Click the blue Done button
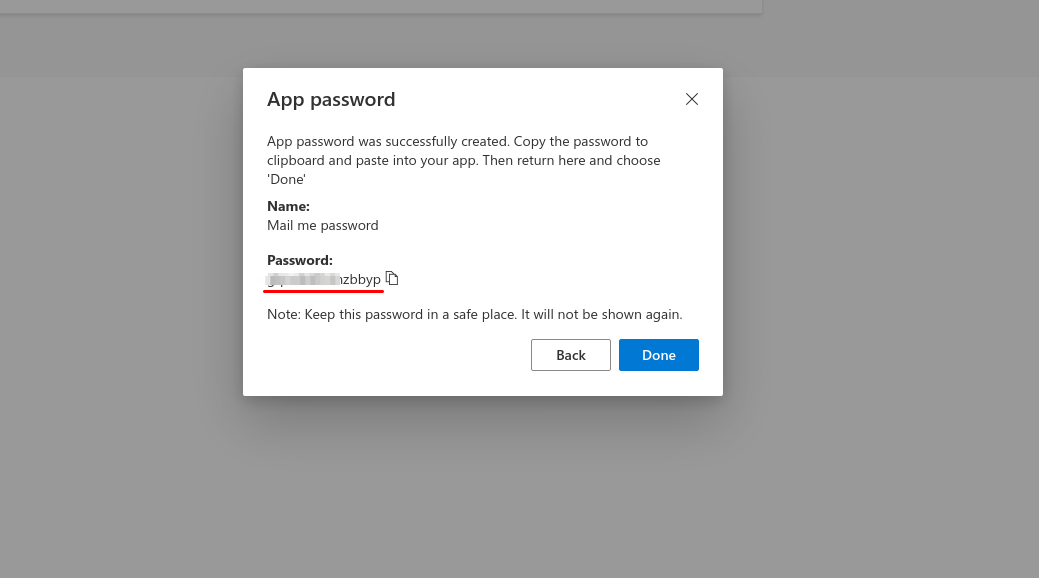This screenshot has height=578, width=1039. 658,355
